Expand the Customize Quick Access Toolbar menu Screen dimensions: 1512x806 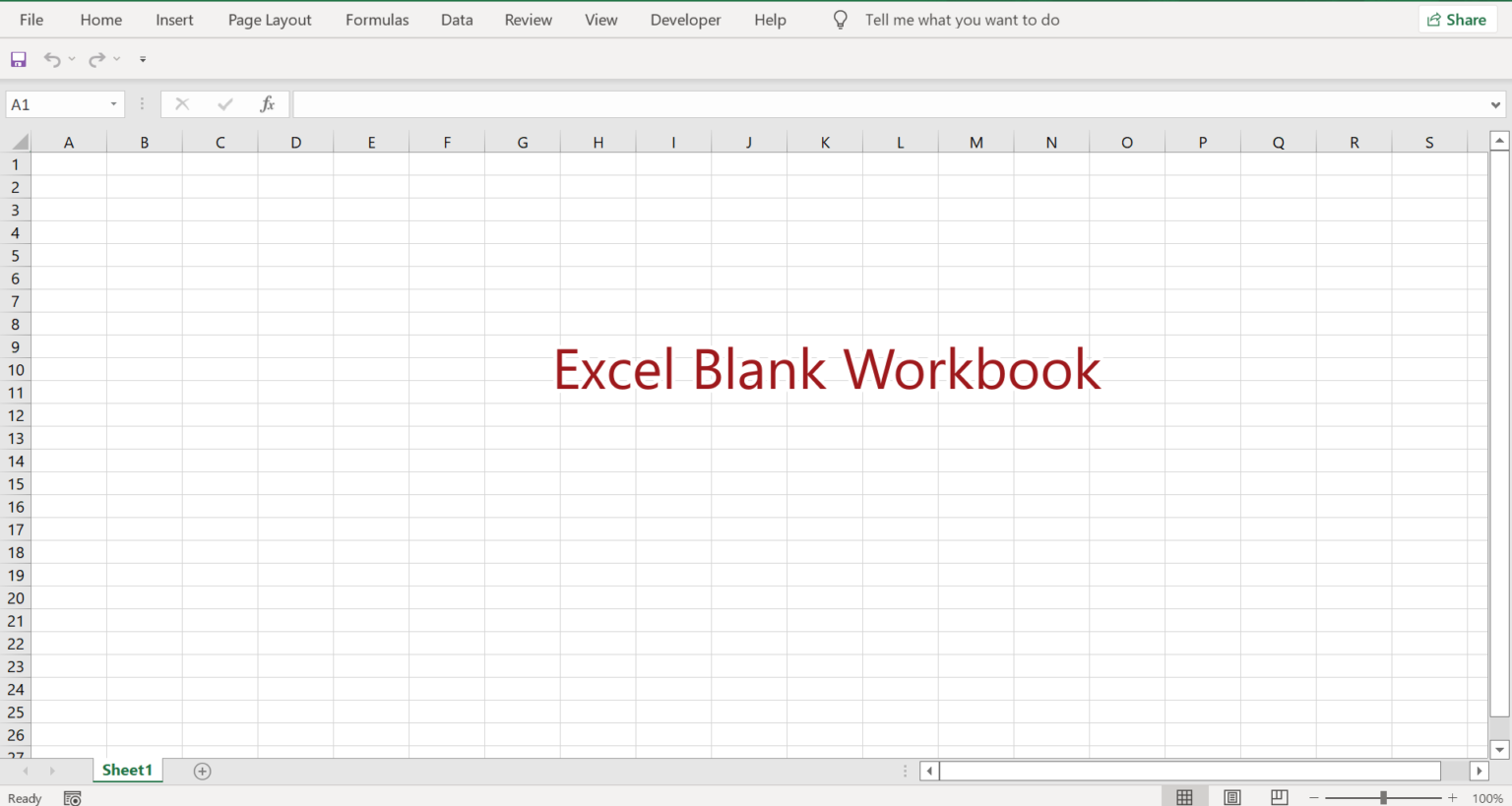click(142, 59)
